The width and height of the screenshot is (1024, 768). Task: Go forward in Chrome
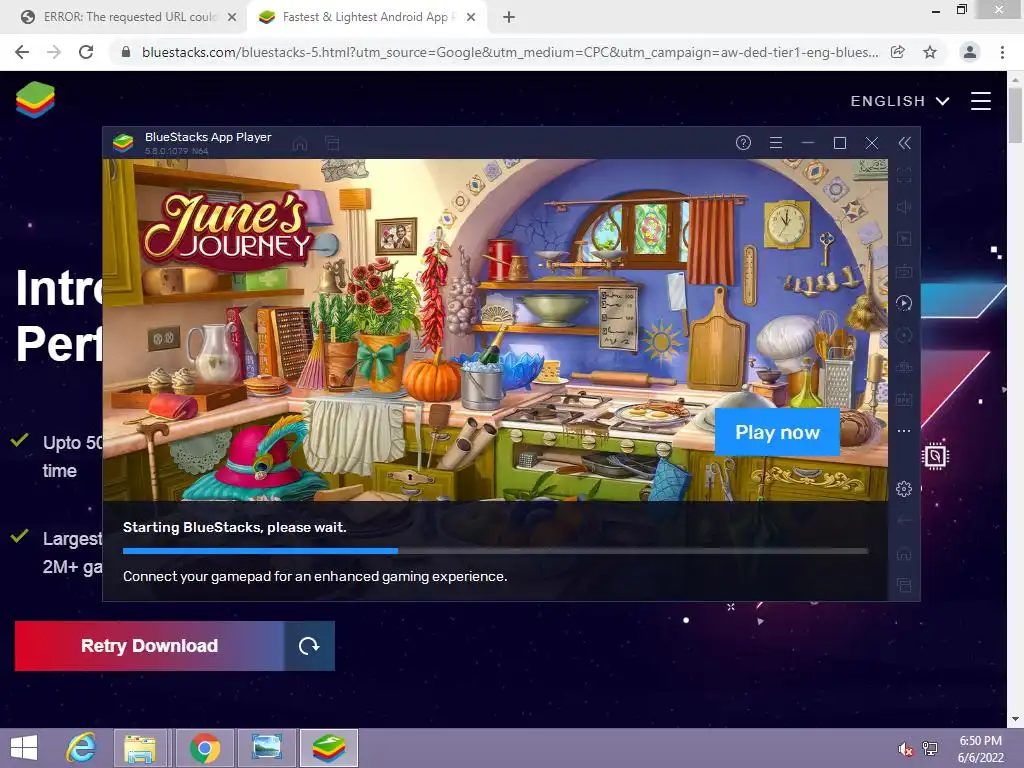click(54, 52)
